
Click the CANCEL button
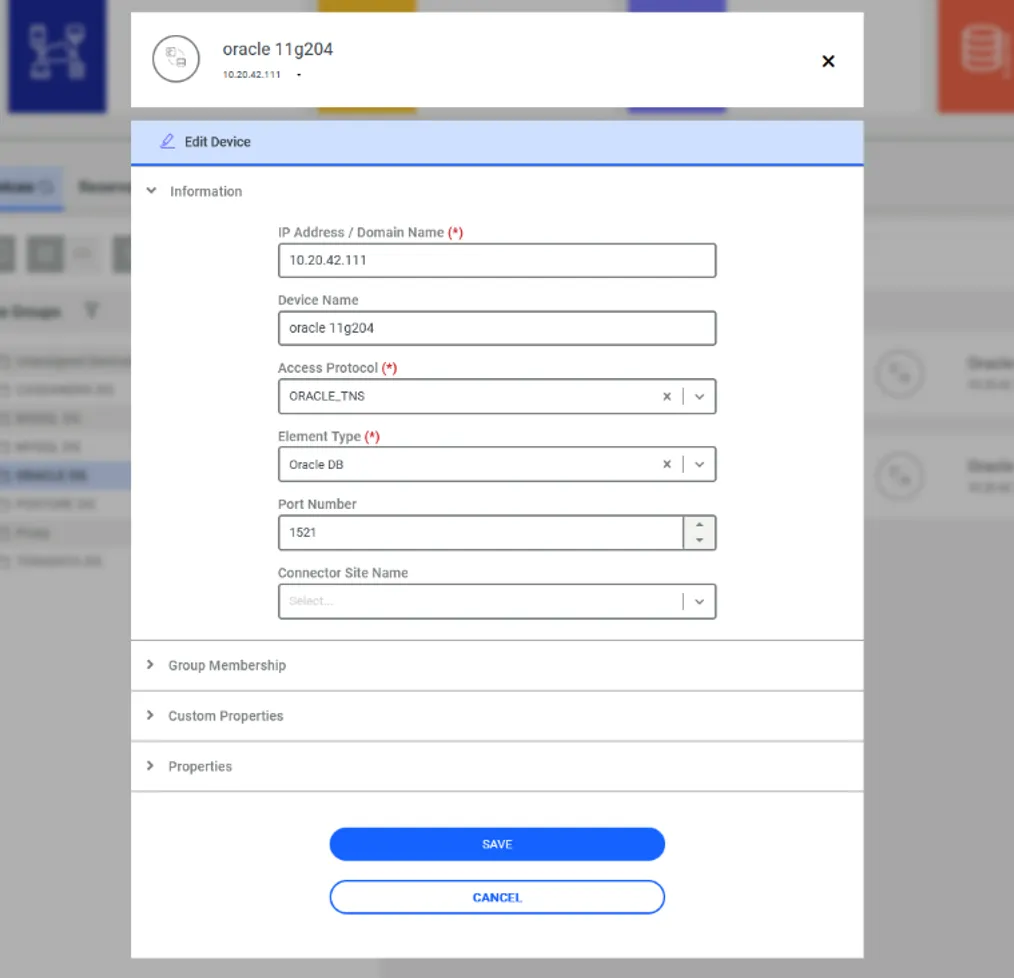pyautogui.click(x=497, y=897)
